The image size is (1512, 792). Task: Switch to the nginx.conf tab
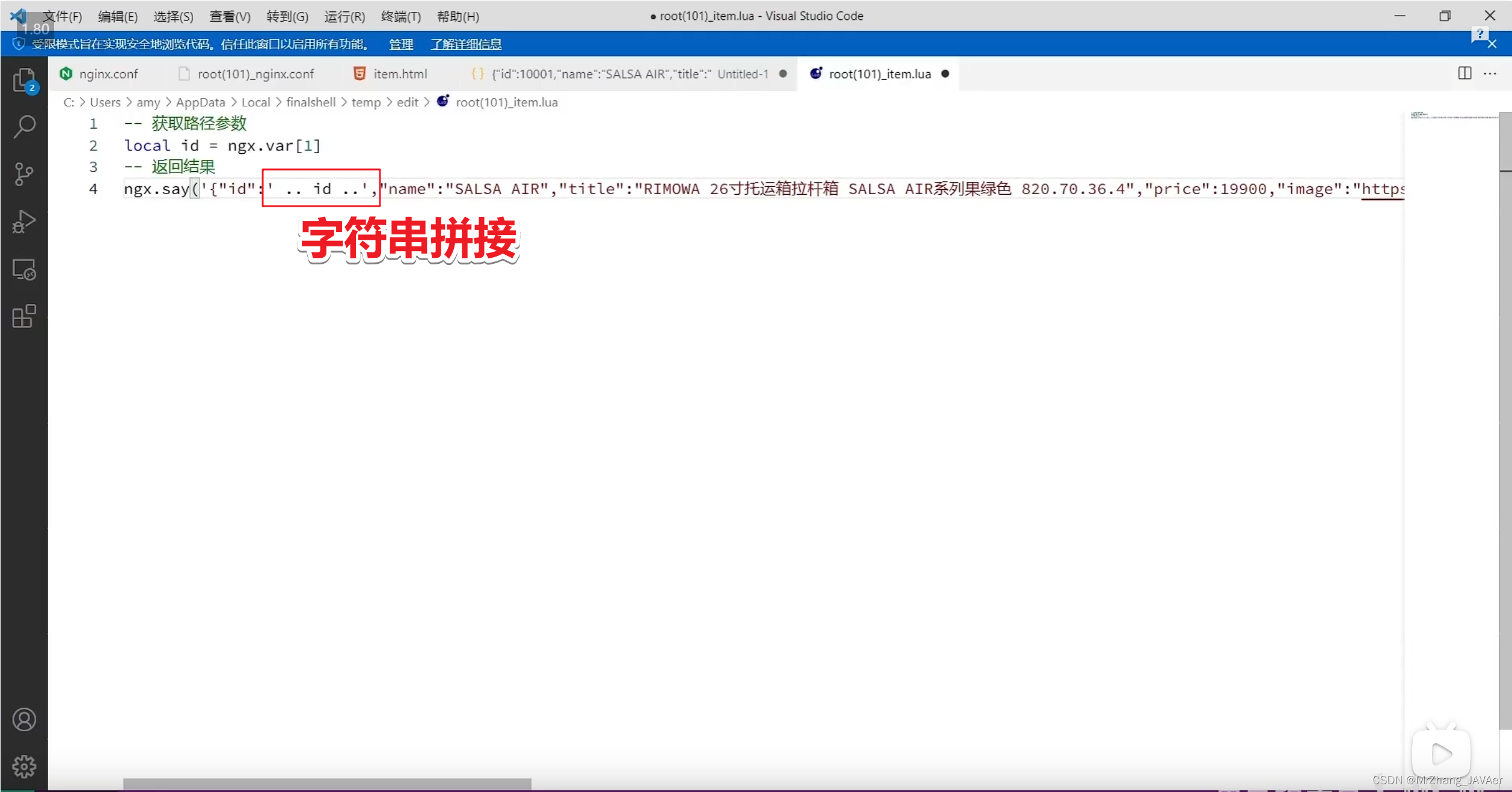pos(109,73)
